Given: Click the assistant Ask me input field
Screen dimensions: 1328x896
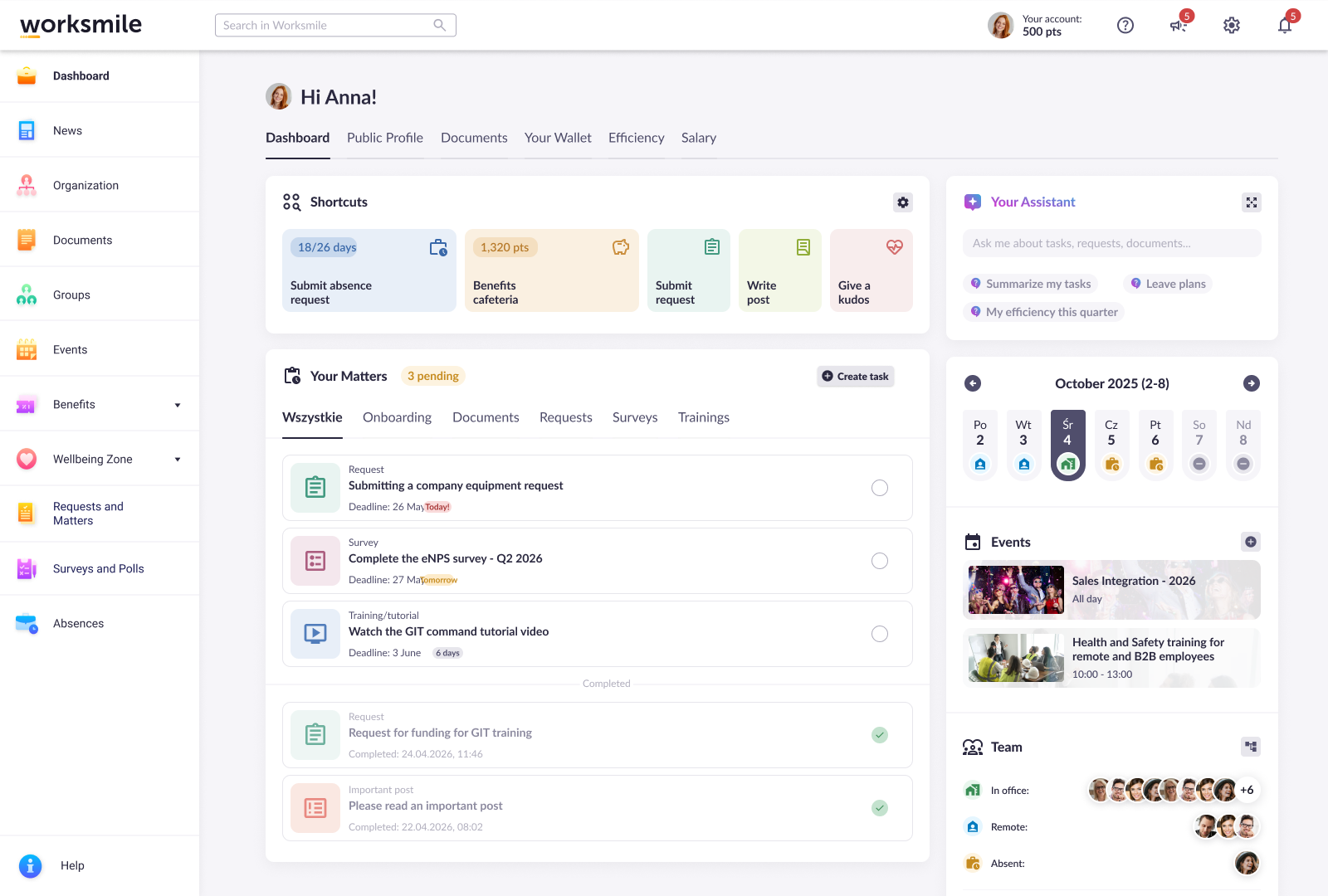Looking at the screenshot, I should coord(1112,243).
